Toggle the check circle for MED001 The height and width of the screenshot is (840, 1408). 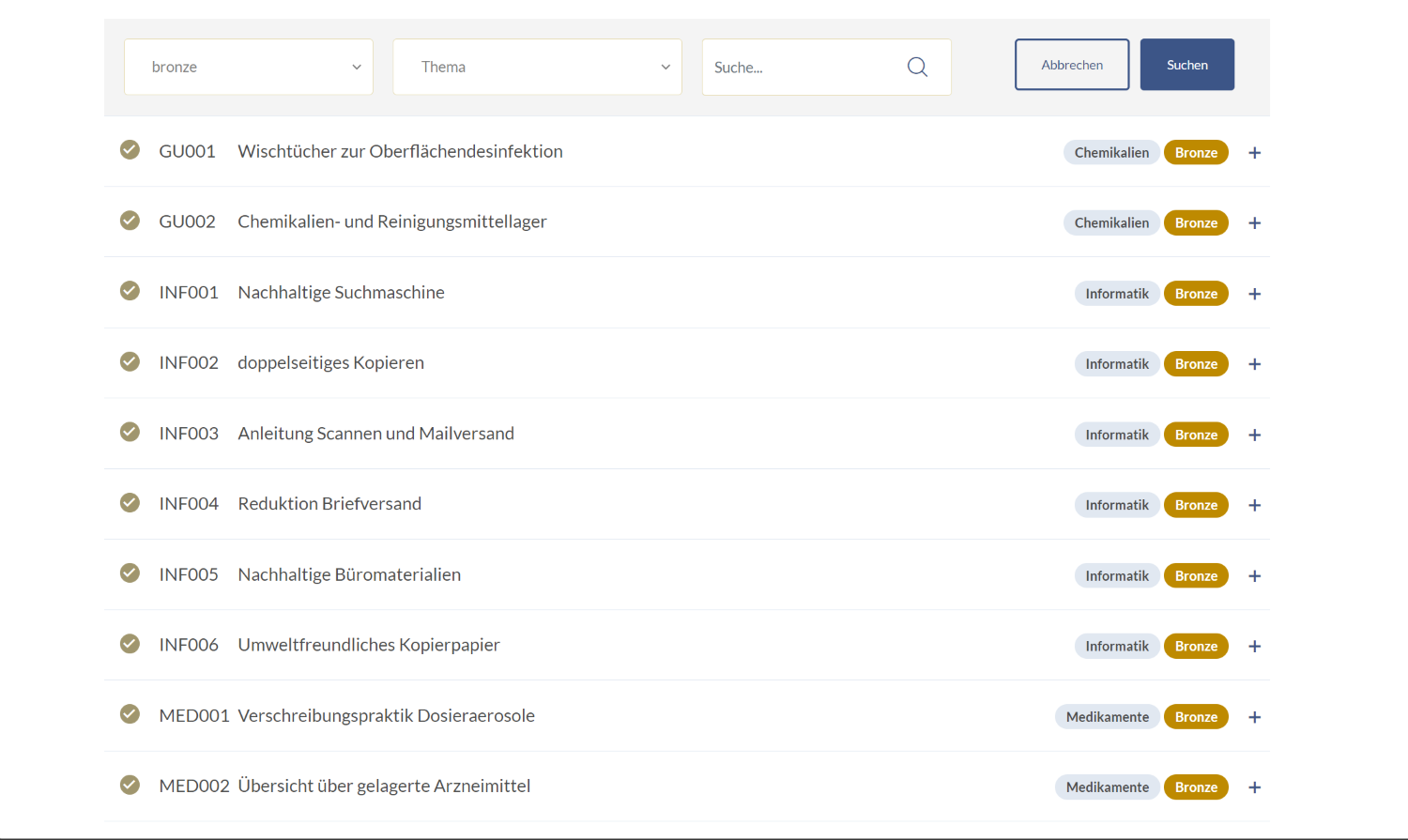point(130,714)
